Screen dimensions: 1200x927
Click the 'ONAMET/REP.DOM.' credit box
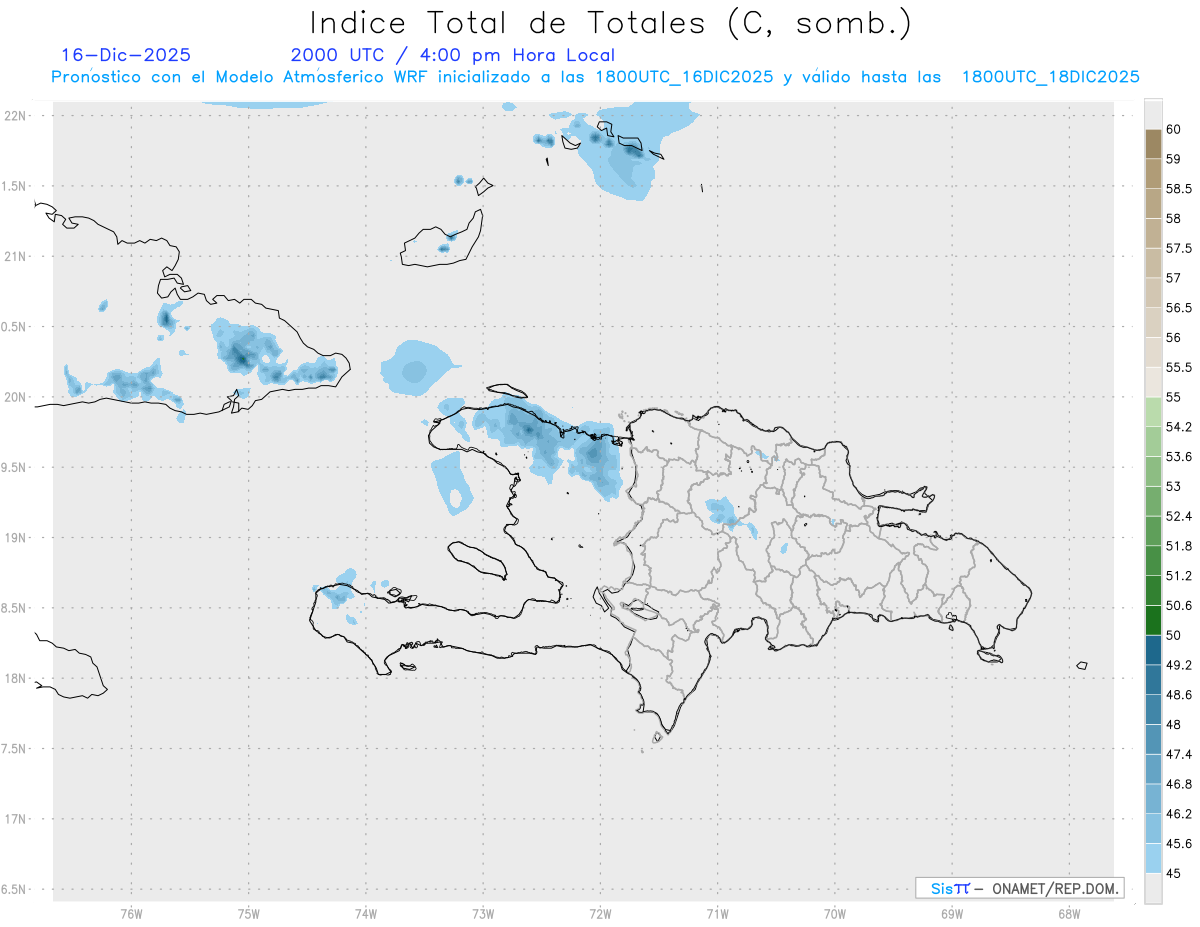[1019, 888]
